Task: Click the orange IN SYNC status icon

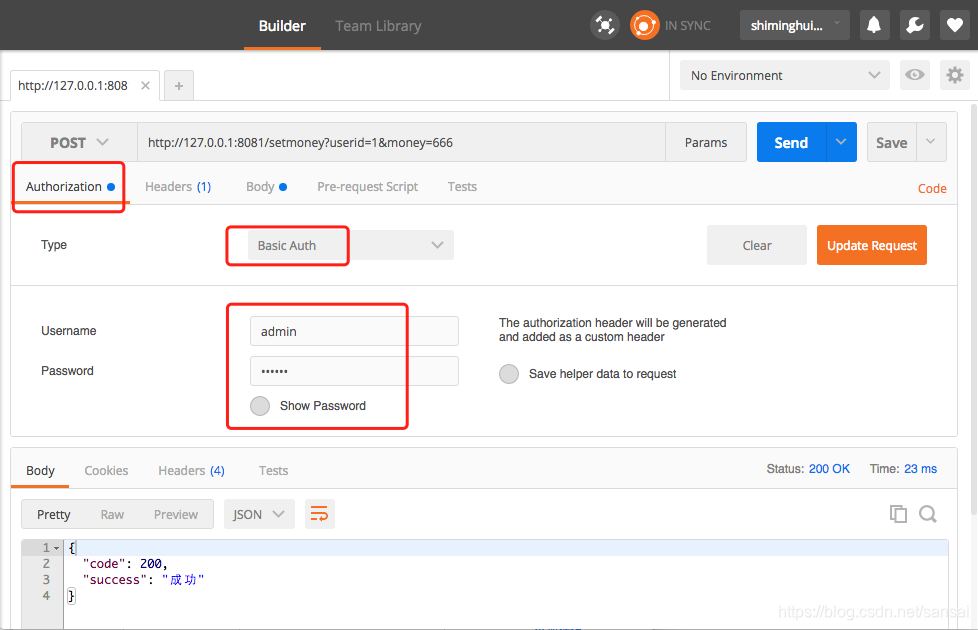Action: click(x=644, y=26)
